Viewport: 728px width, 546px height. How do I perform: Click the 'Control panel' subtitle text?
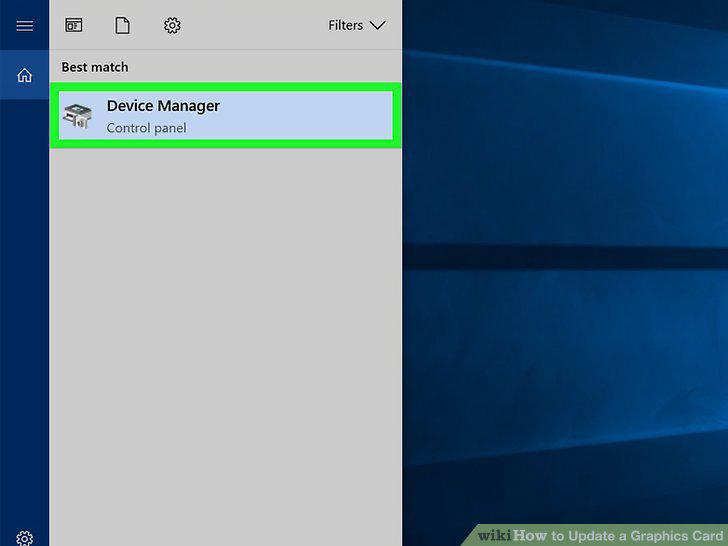coord(146,128)
